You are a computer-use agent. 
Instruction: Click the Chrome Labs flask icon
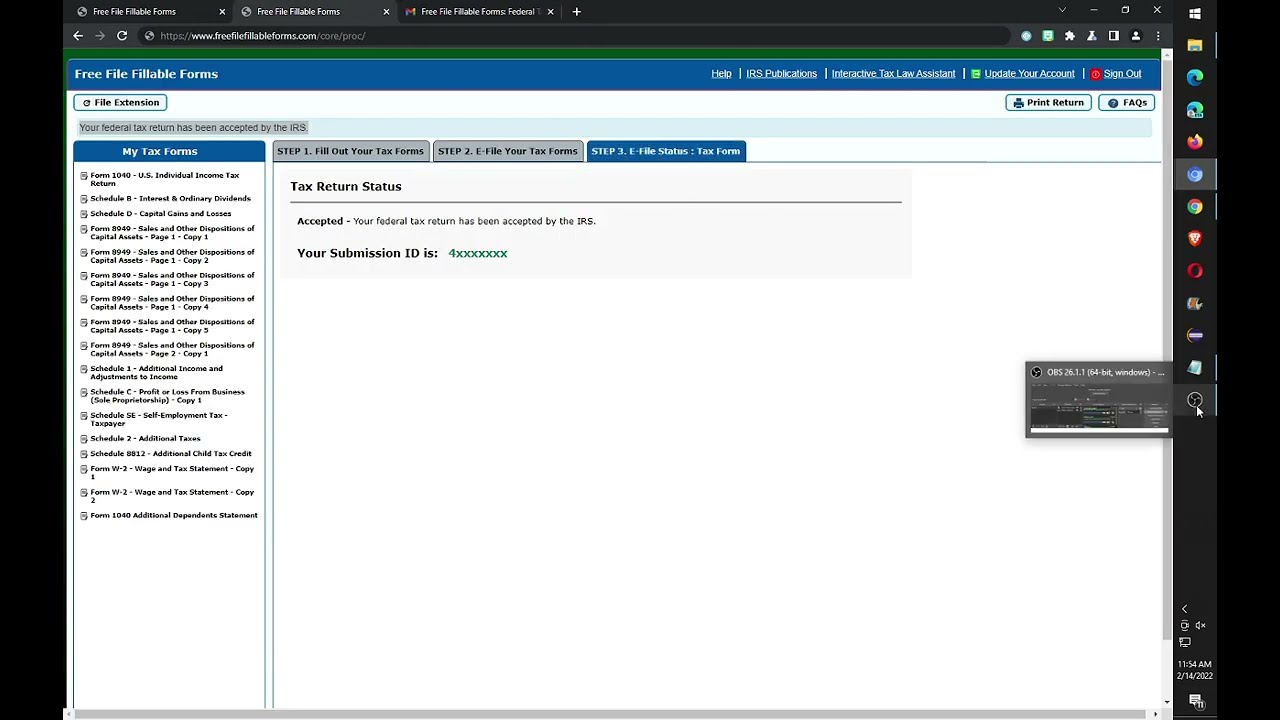click(x=1092, y=36)
